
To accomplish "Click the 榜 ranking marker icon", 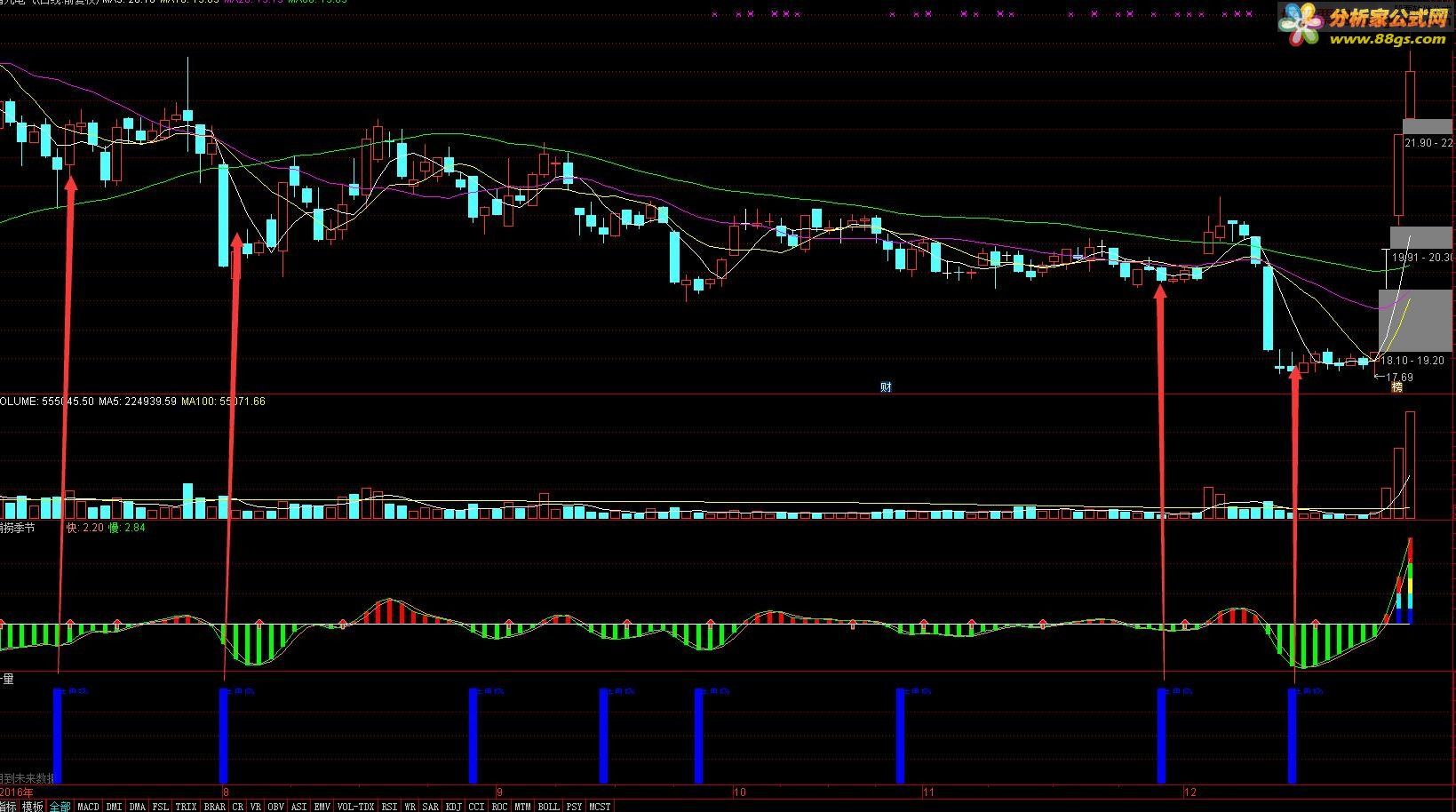I will pos(1396,386).
